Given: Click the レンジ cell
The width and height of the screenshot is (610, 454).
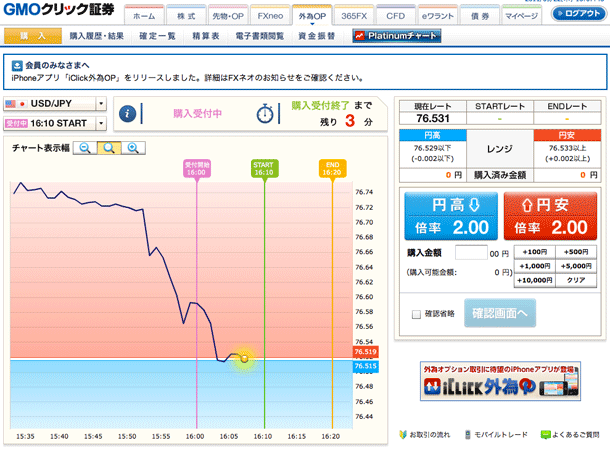Looking at the screenshot, I should tap(500, 149).
